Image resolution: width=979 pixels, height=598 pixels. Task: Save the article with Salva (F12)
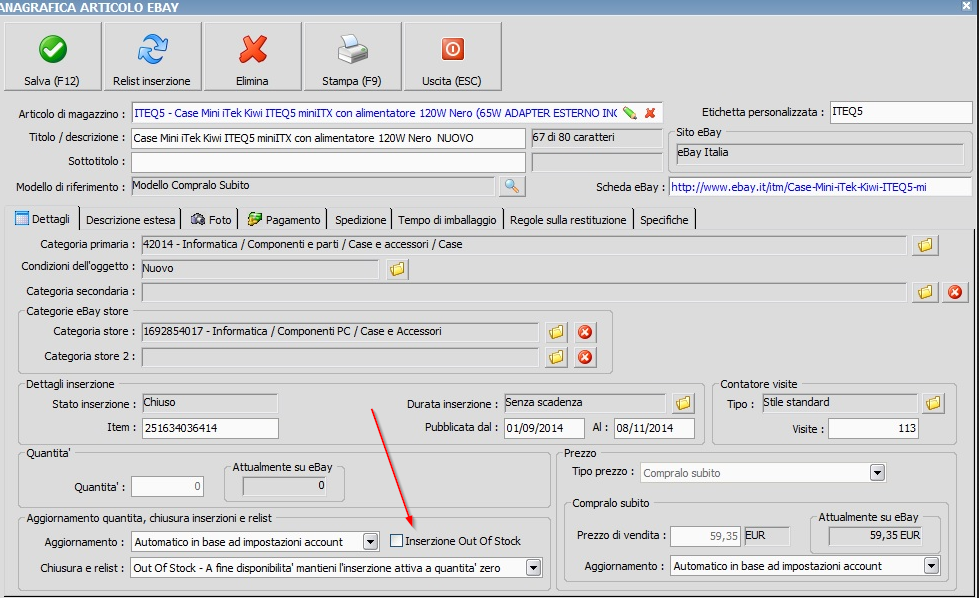(x=52, y=57)
